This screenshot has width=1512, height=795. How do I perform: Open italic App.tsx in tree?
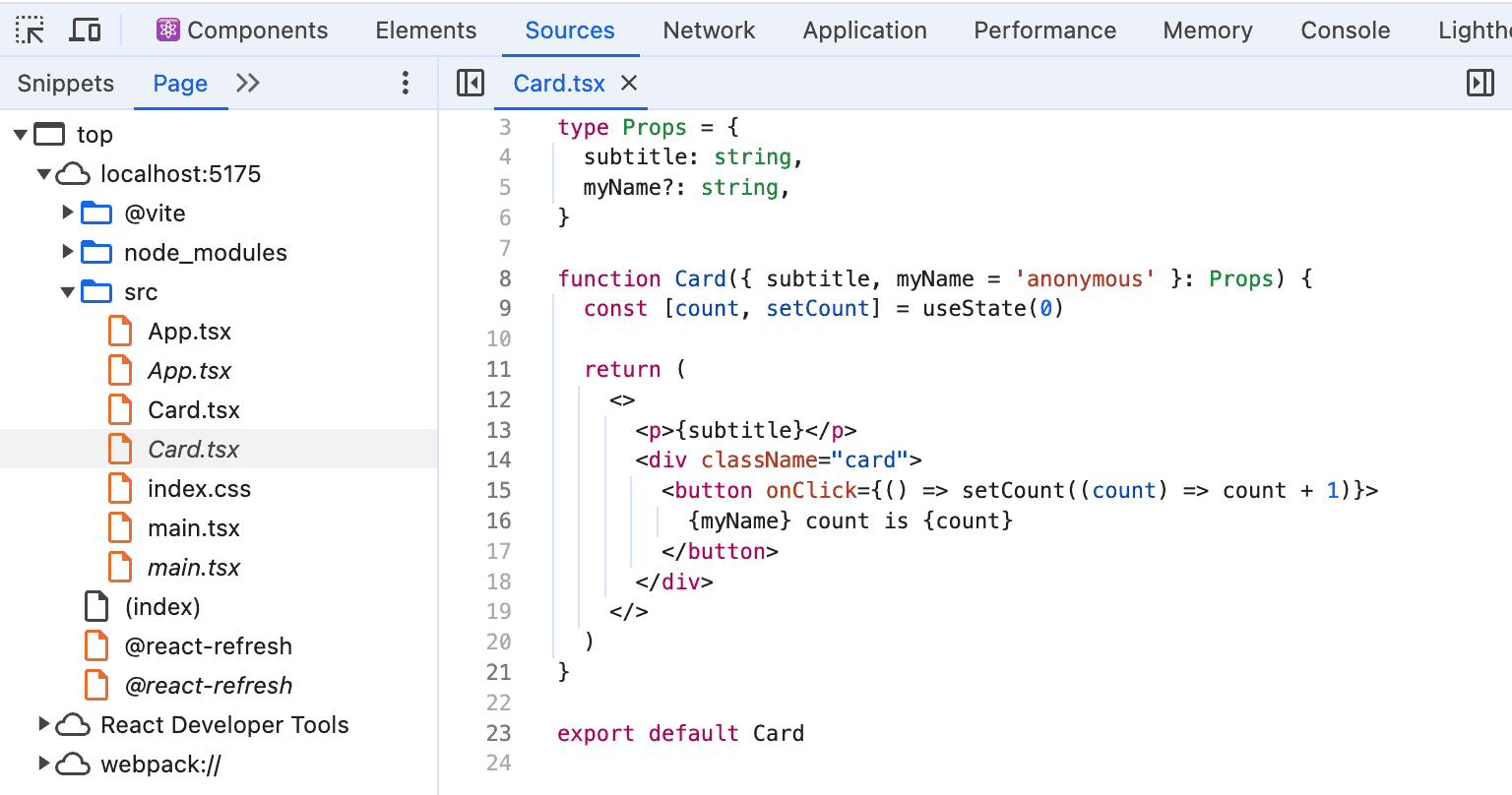click(x=190, y=371)
